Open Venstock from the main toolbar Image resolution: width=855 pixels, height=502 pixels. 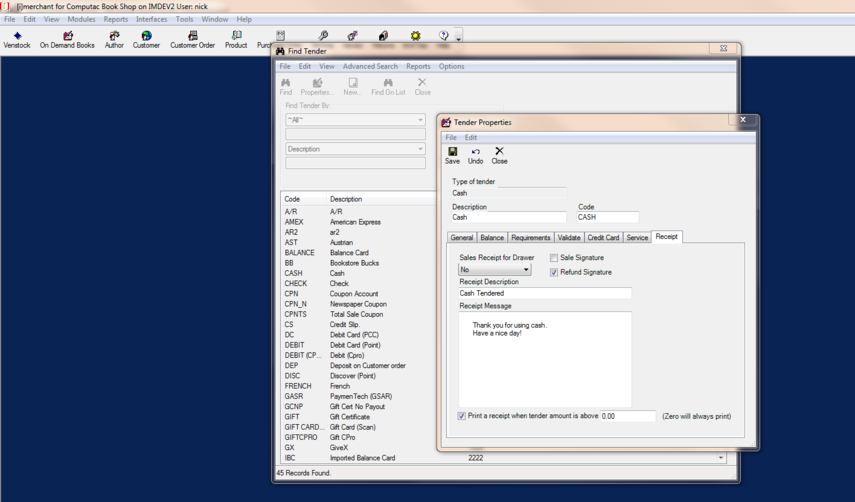click(x=17, y=40)
